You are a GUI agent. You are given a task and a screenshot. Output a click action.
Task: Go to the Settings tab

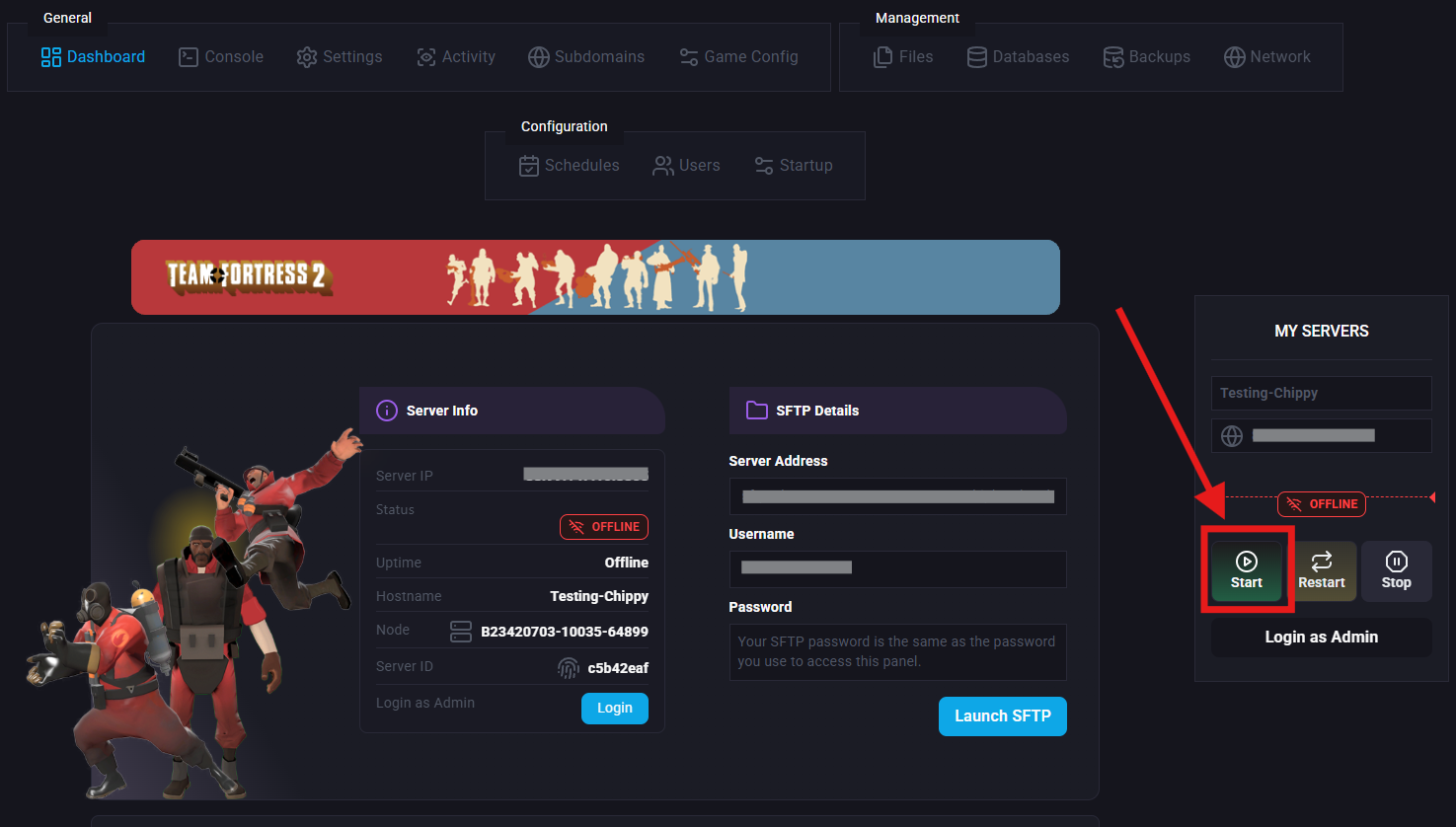(339, 57)
